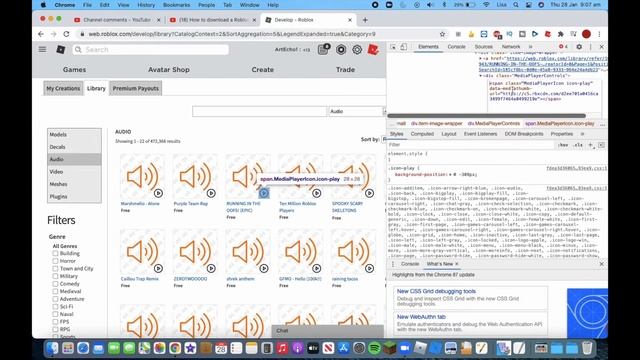The width and height of the screenshot is (640, 360).
Task: Open the Roblox notifications icon
Action: (323, 49)
